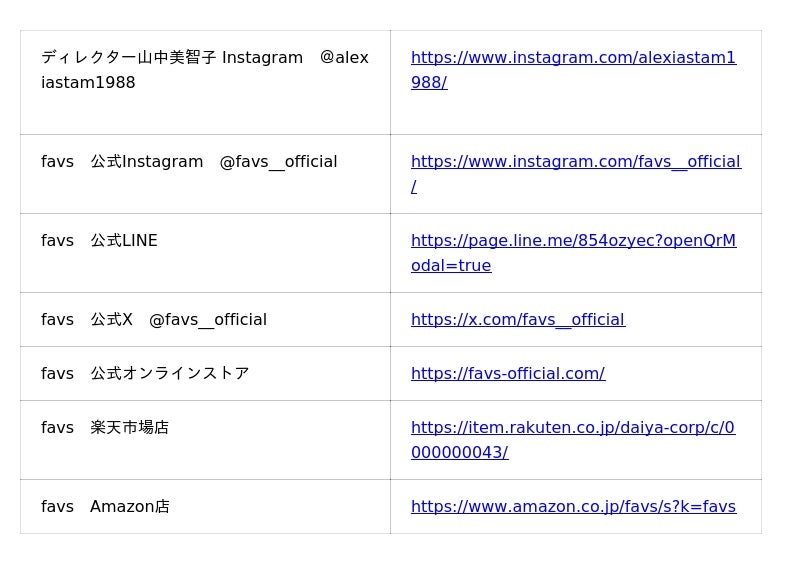Viewport: 800px width, 564px height.
Task: Click the word favs before 楽天市場店
Action: pos(57,428)
